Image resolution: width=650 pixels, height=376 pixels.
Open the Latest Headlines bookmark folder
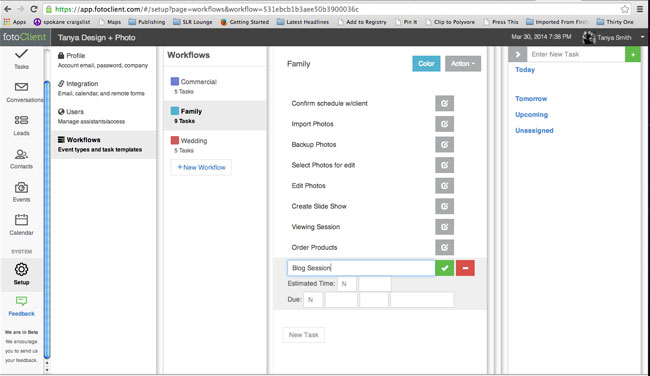click(x=303, y=22)
